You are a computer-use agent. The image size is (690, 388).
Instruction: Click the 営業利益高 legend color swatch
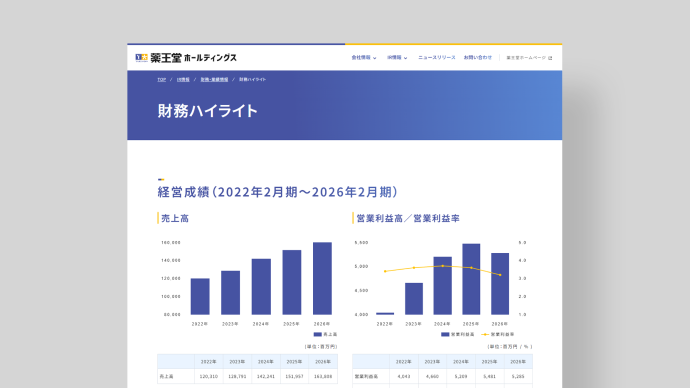(x=445, y=334)
